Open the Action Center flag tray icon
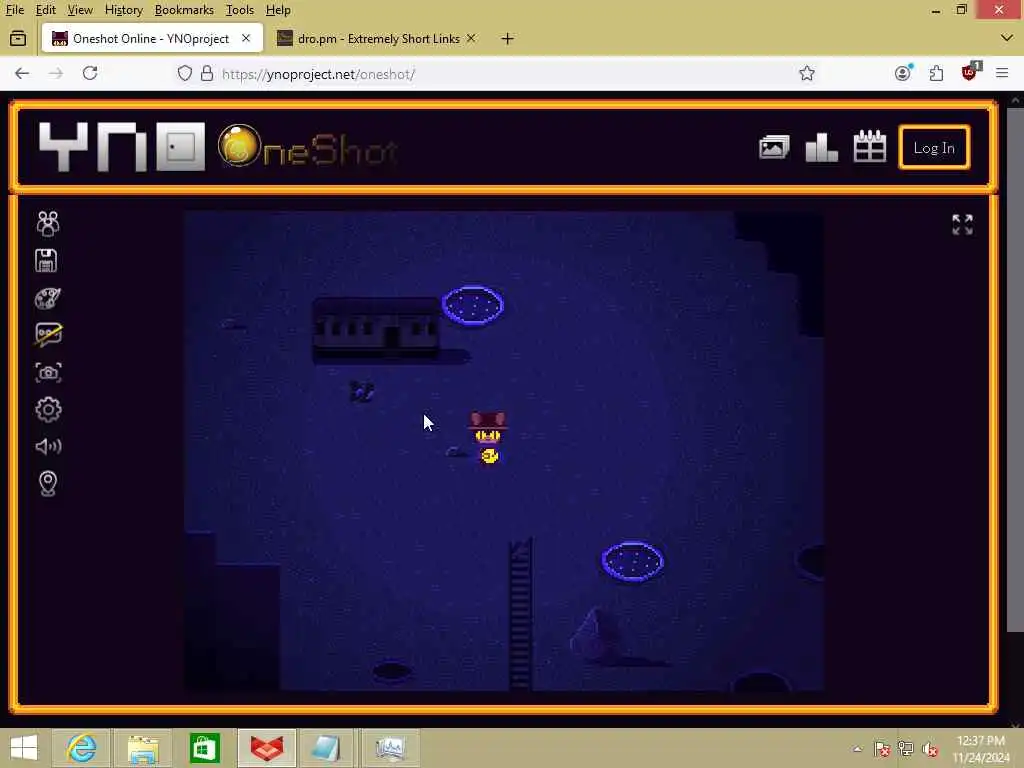The width and height of the screenshot is (1024, 768). click(x=882, y=749)
